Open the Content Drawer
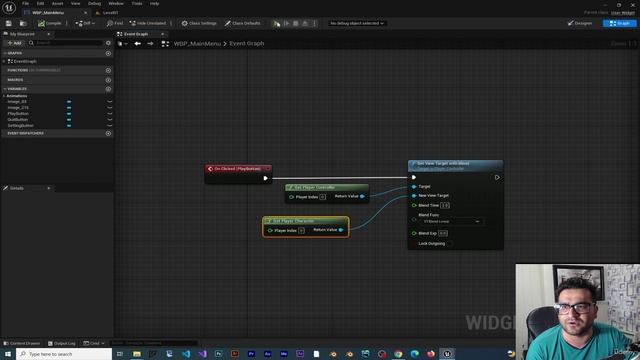The height and width of the screenshot is (360, 640). pyautogui.click(x=22, y=343)
